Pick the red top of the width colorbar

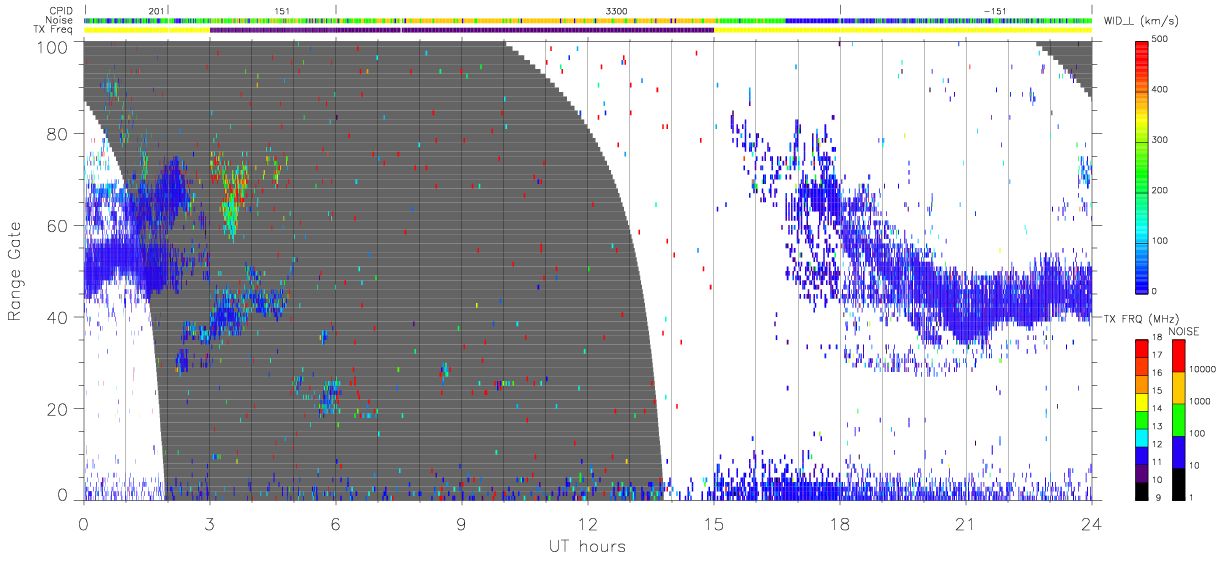(1143, 50)
